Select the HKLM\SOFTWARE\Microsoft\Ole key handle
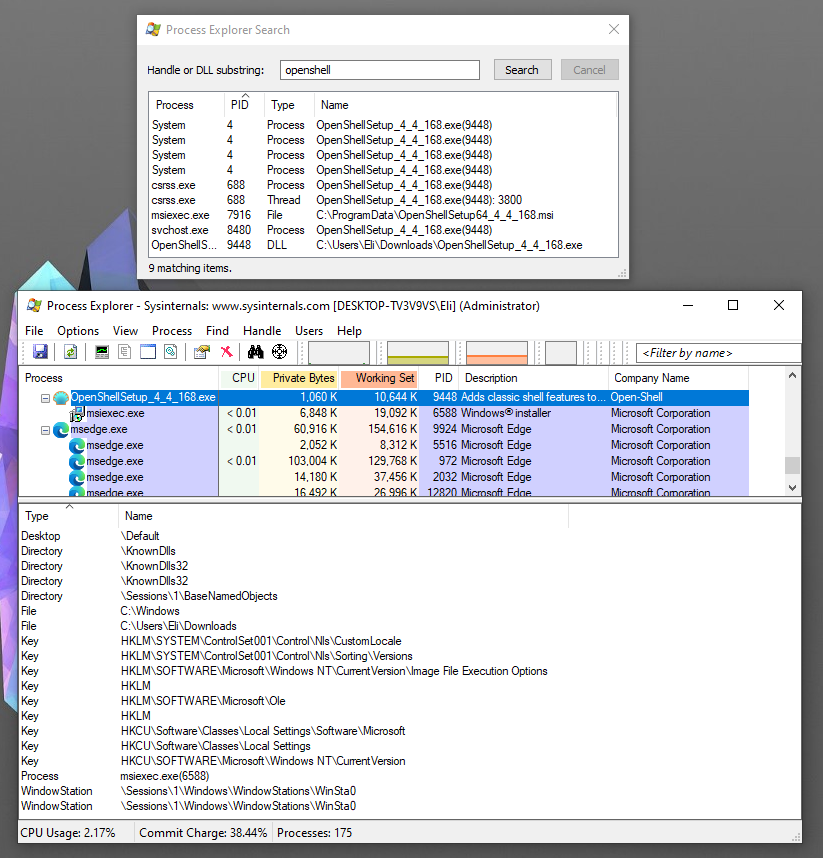Screen dimensions: 823x858 (x=202, y=701)
